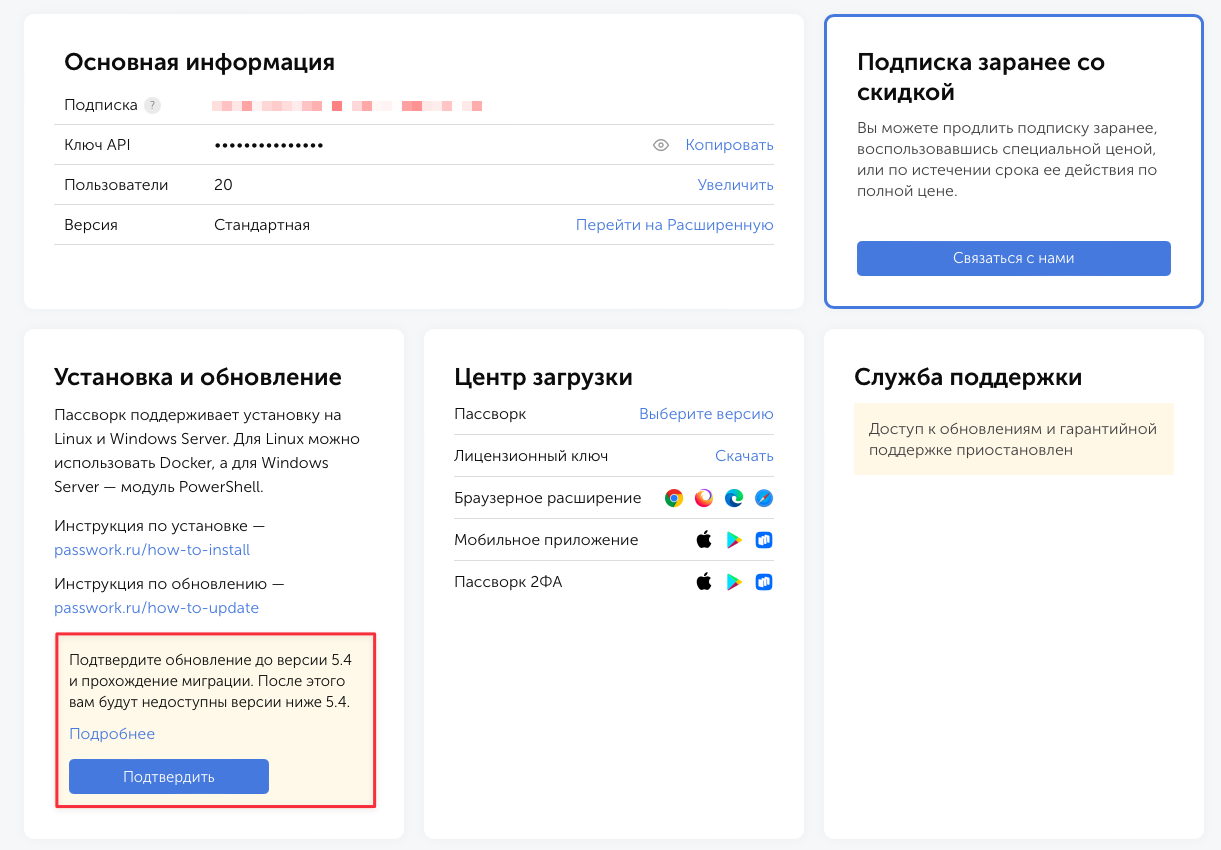Open the Safari browser extension download
This screenshot has height=850, width=1221.
[763, 497]
